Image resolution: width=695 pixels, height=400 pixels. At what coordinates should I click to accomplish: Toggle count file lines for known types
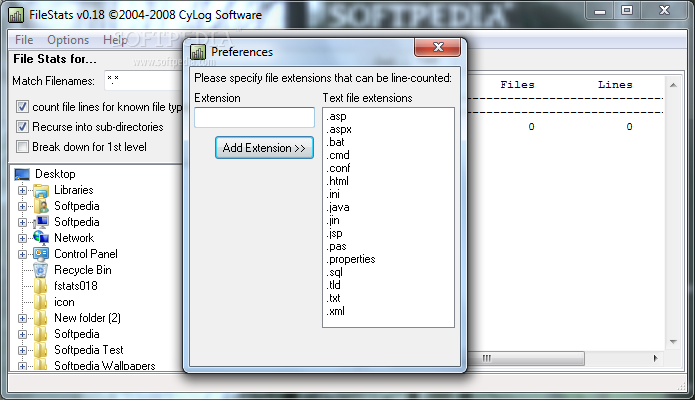[x=22, y=107]
